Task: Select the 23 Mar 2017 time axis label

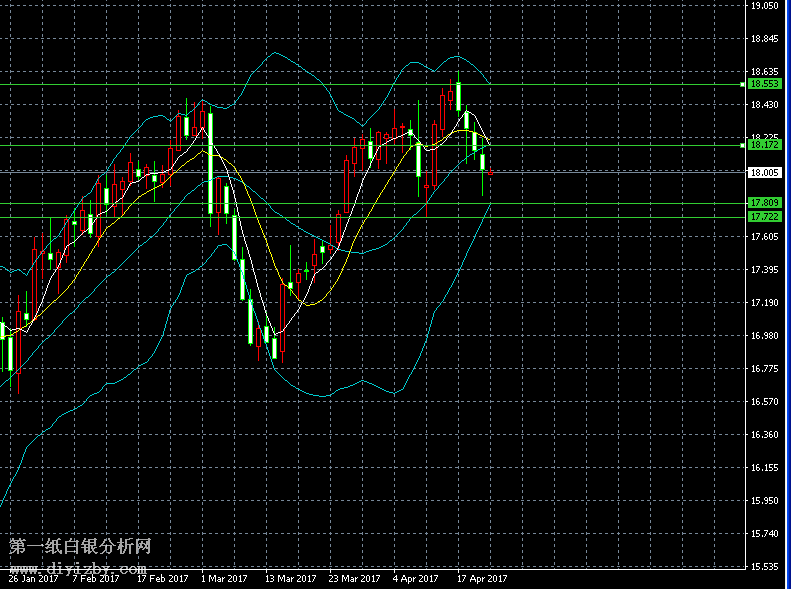Action: tap(355, 578)
